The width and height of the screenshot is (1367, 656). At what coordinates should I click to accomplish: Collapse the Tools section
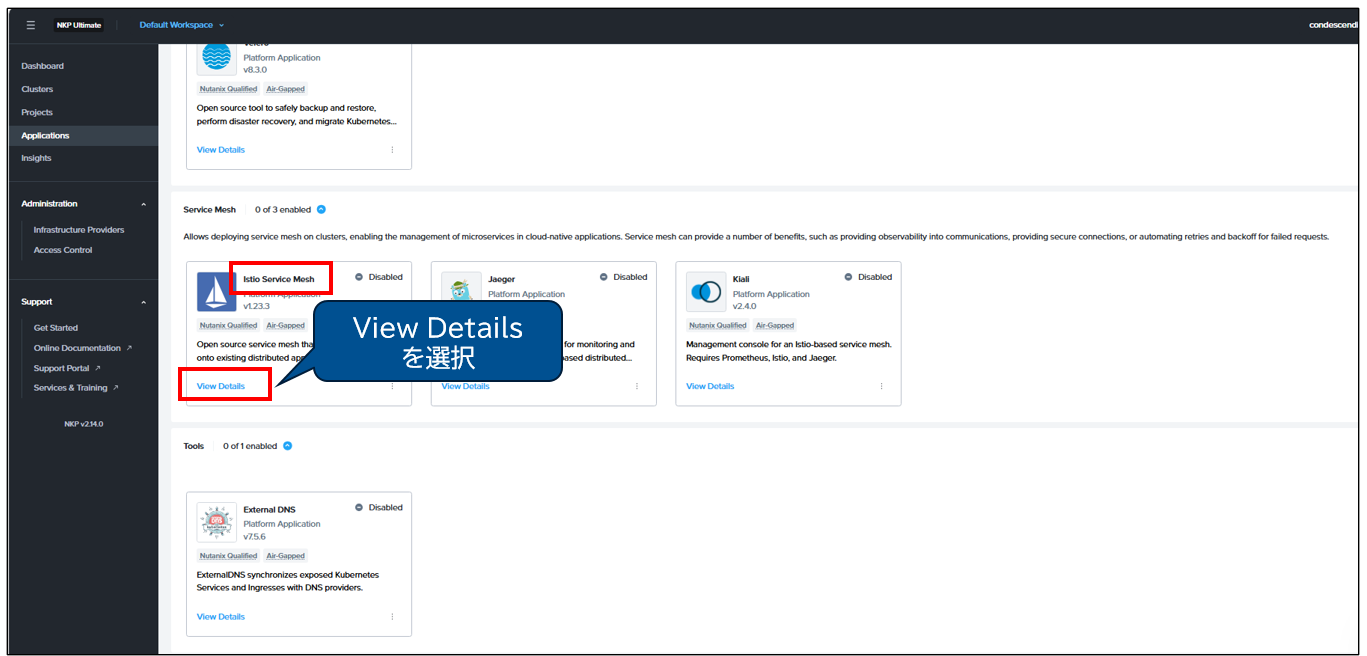coord(287,446)
